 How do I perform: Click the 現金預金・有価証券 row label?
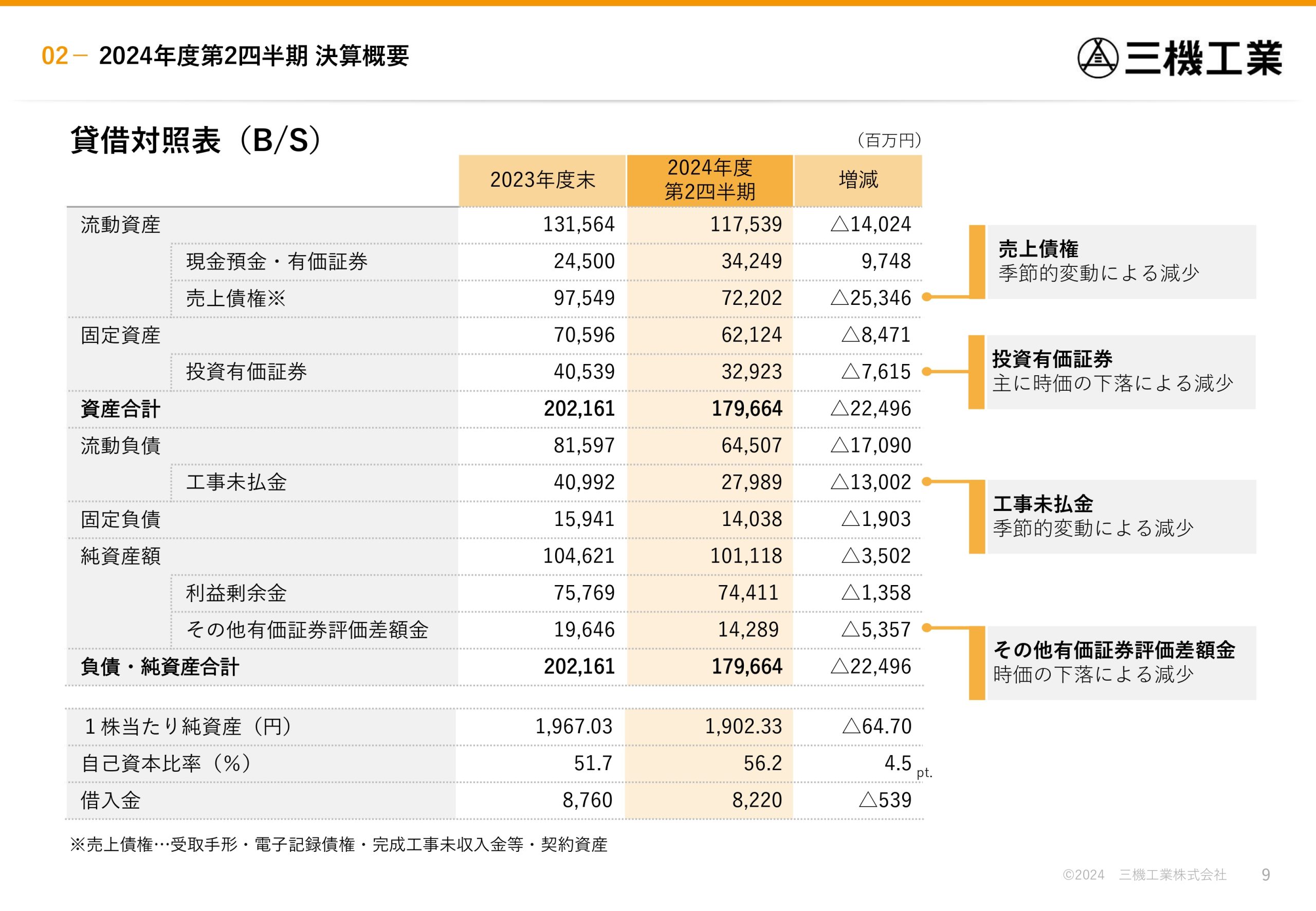pos(277,262)
